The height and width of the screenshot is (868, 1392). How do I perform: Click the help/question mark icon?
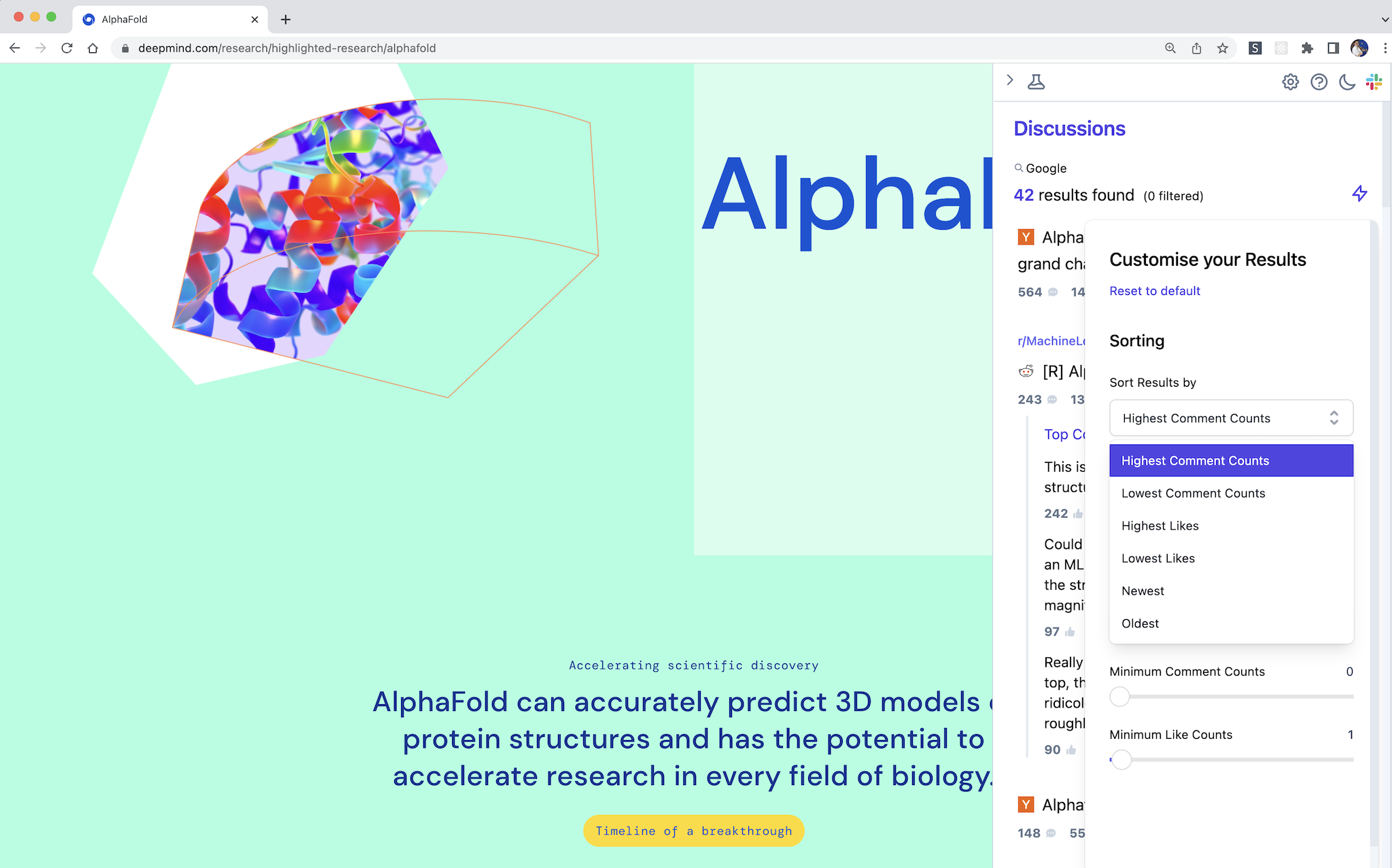pos(1319,82)
